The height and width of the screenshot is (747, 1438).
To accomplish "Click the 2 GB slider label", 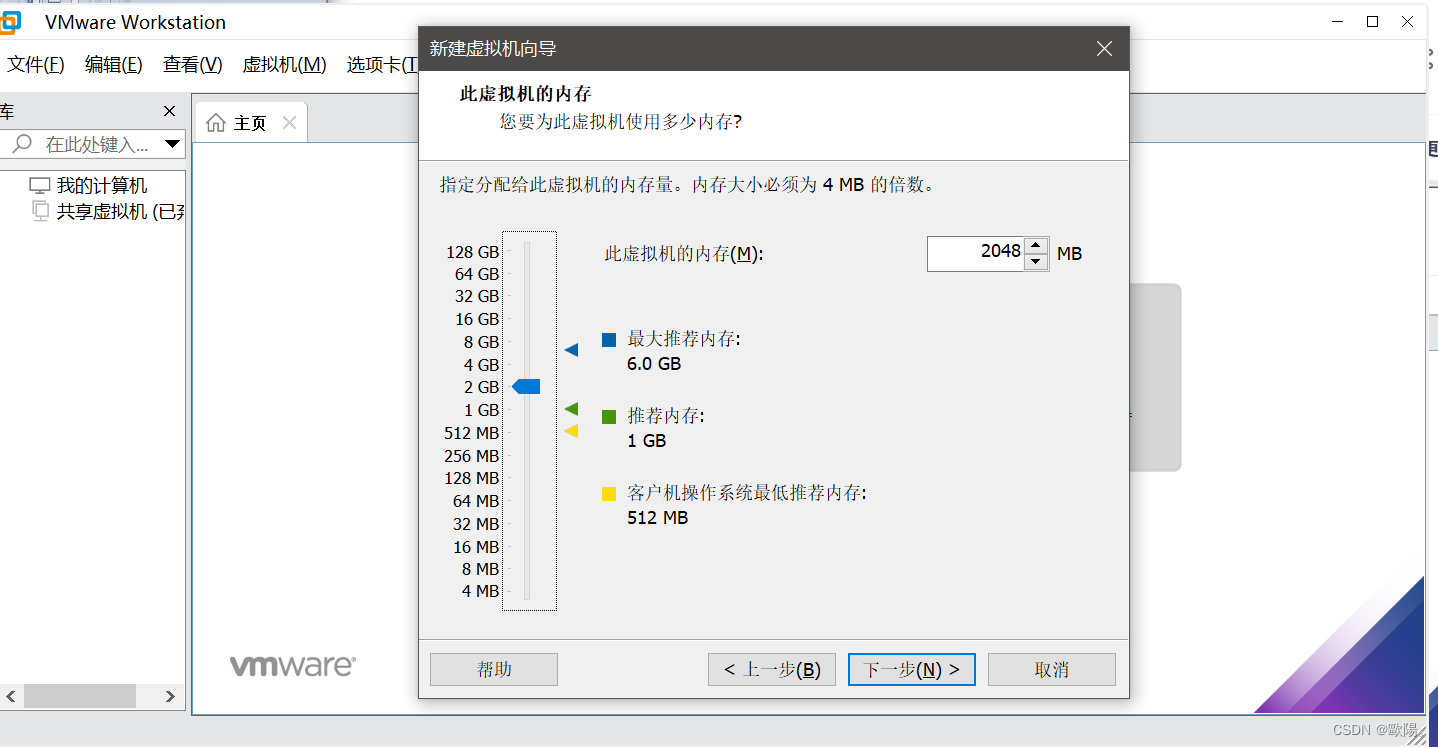I will [481, 387].
